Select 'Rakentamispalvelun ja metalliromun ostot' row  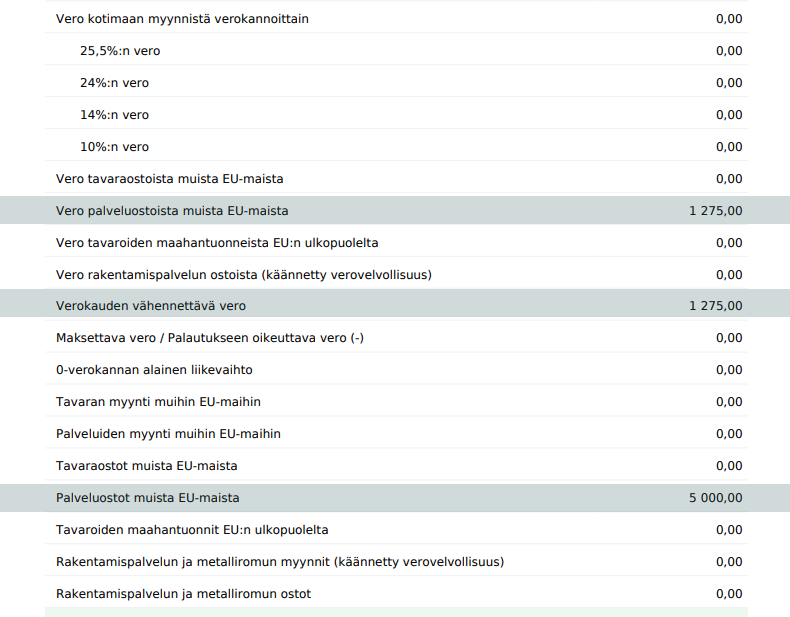pos(183,594)
